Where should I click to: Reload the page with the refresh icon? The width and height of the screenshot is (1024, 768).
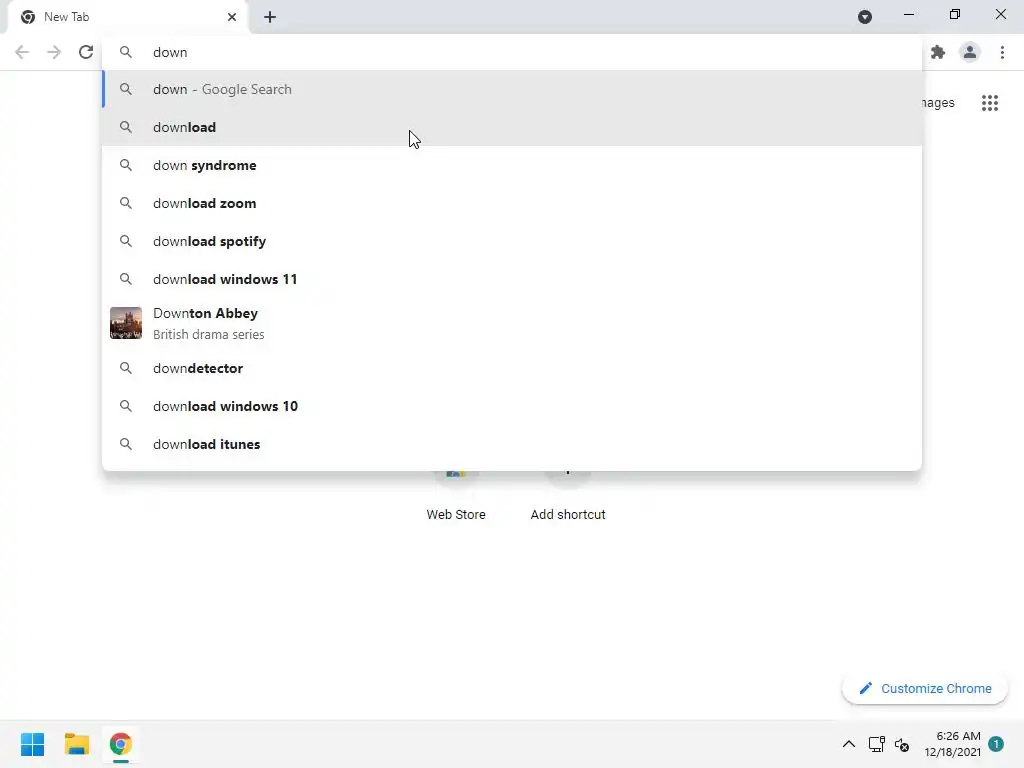pos(86,52)
